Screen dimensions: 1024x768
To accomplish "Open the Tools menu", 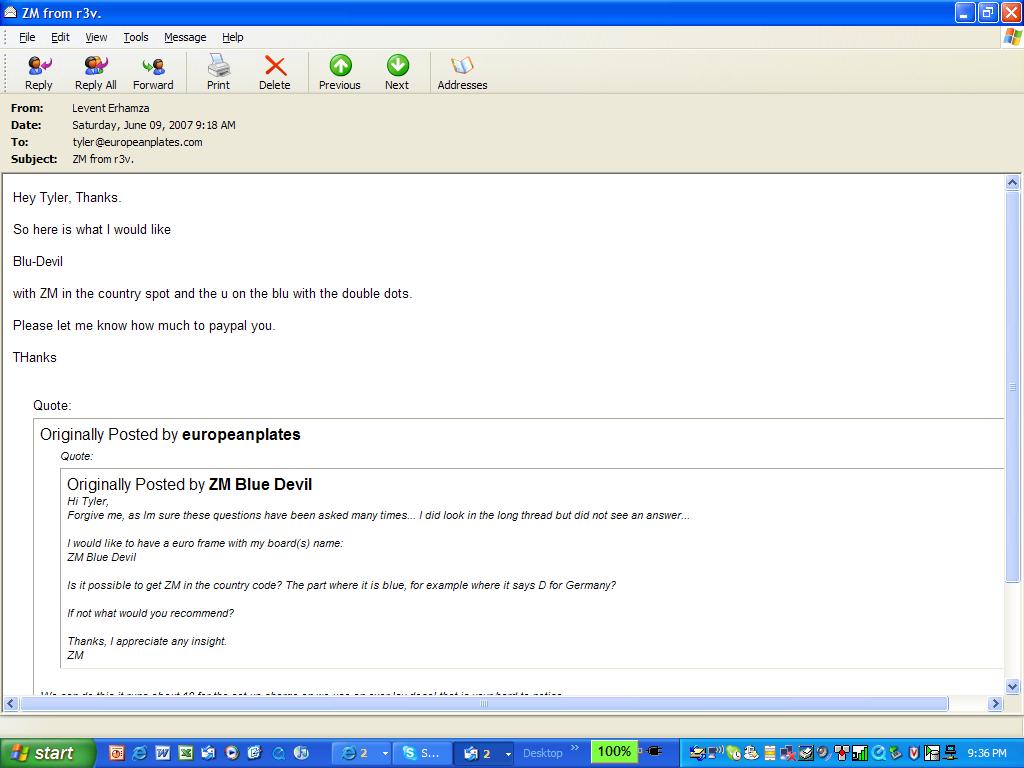I will click(136, 37).
